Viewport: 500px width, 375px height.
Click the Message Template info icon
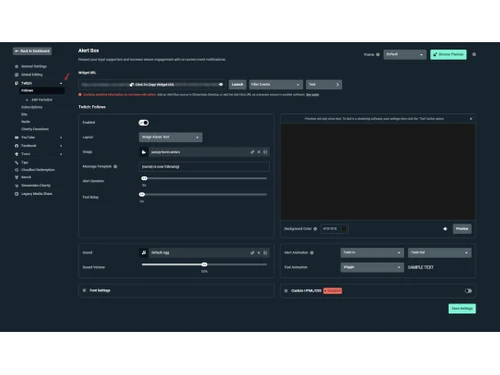(115, 166)
